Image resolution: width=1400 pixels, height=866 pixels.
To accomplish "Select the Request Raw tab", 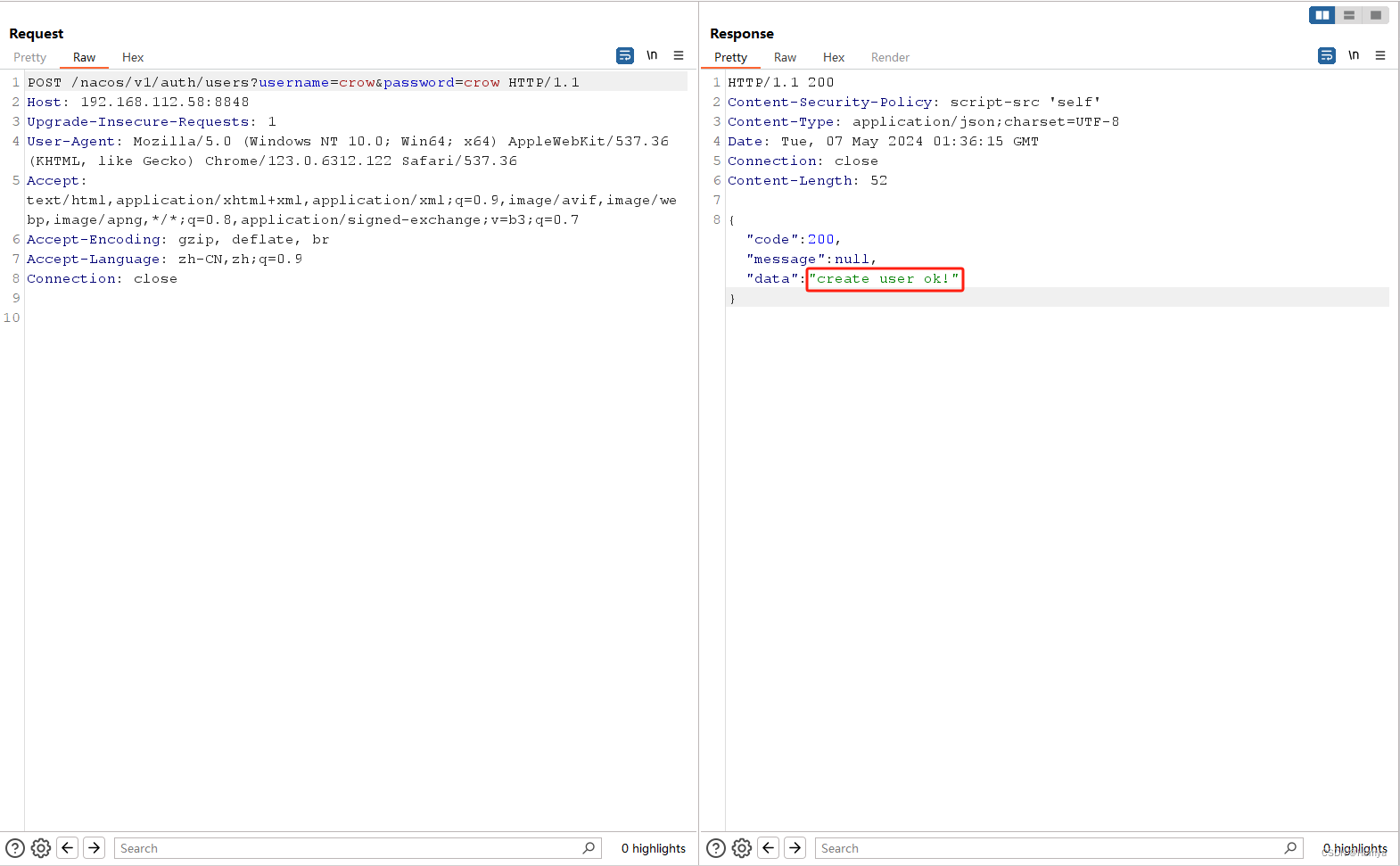I will click(84, 57).
